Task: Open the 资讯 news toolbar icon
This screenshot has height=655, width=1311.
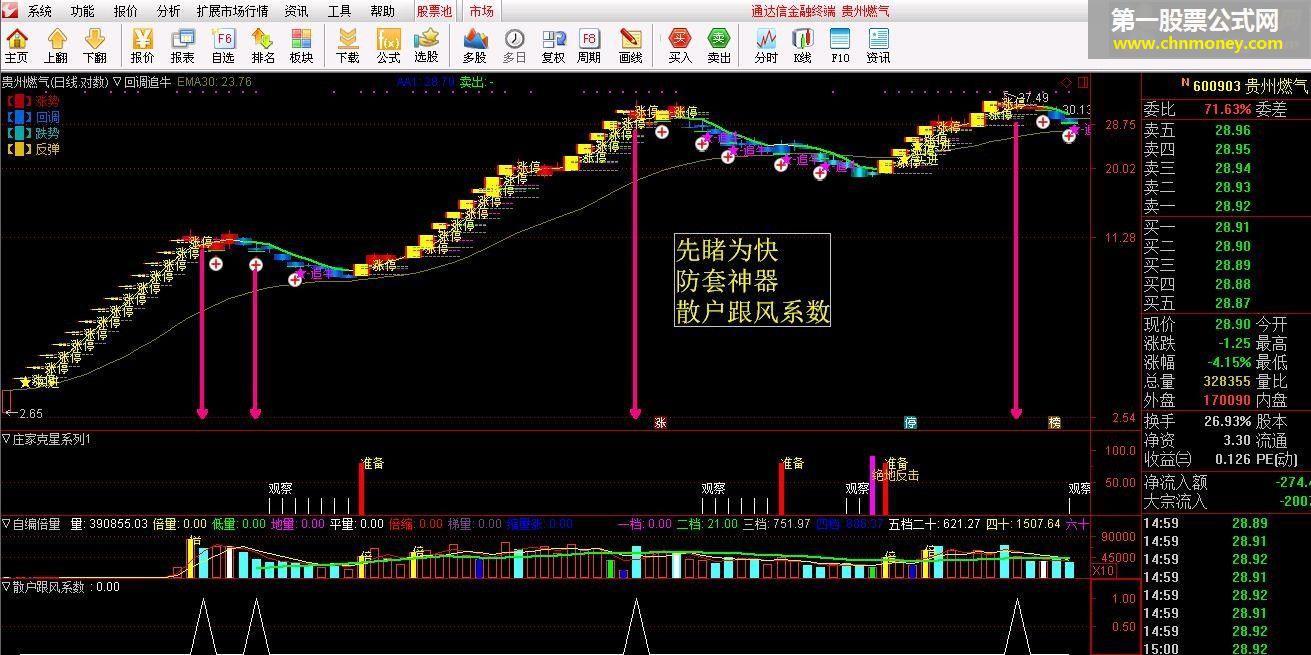Action: pyautogui.click(x=878, y=46)
